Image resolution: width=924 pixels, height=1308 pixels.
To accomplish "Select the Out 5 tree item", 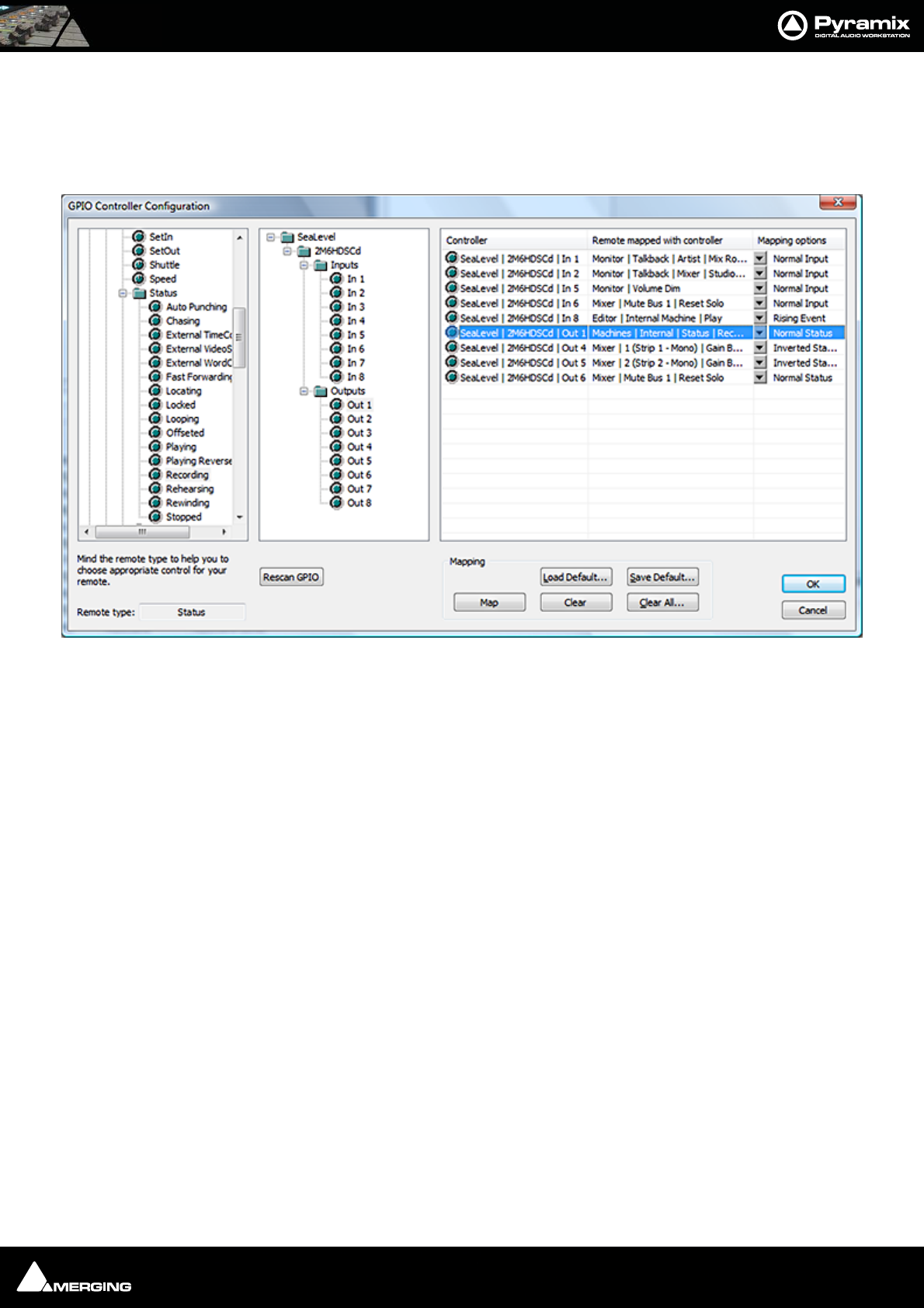I will [x=360, y=461].
